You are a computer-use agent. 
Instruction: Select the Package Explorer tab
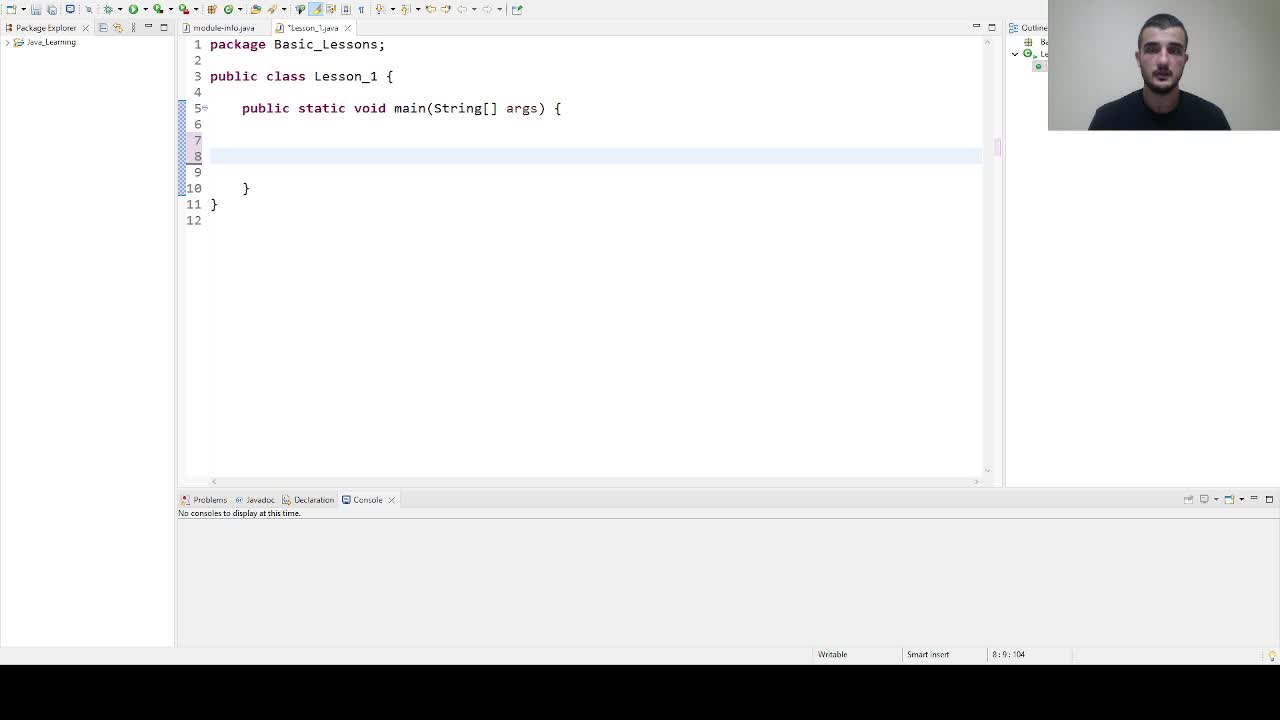[46, 28]
